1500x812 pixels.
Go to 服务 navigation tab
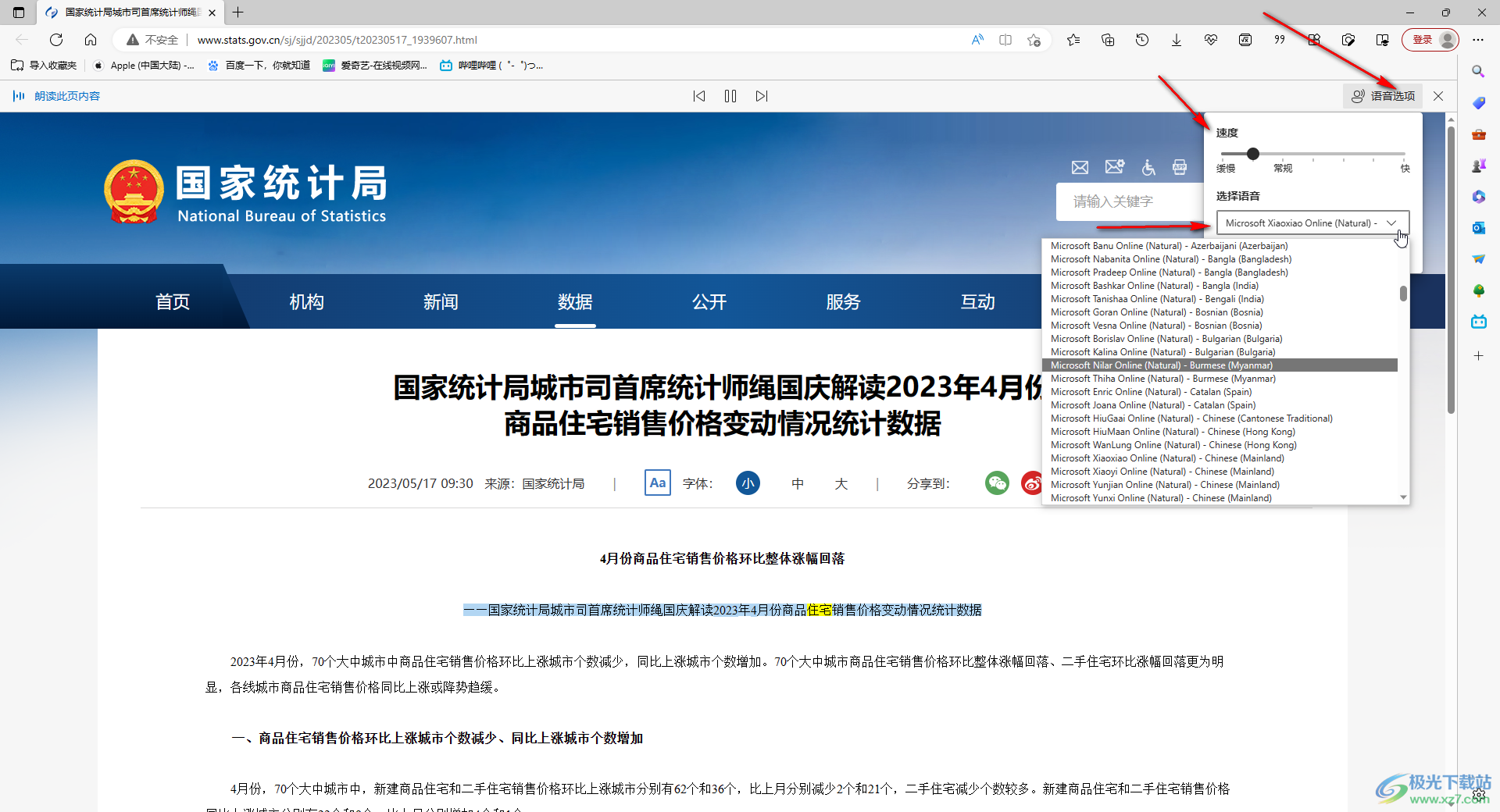(844, 302)
